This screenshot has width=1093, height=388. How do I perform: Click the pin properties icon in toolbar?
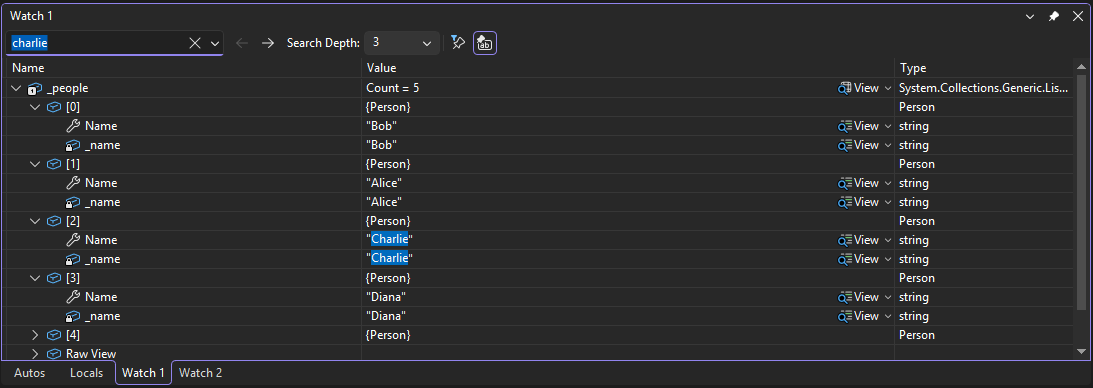pyautogui.click(x=457, y=43)
